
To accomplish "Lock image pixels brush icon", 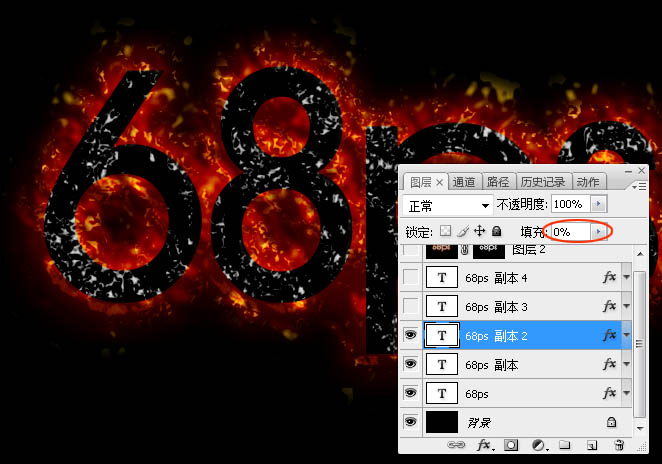I will 463,231.
